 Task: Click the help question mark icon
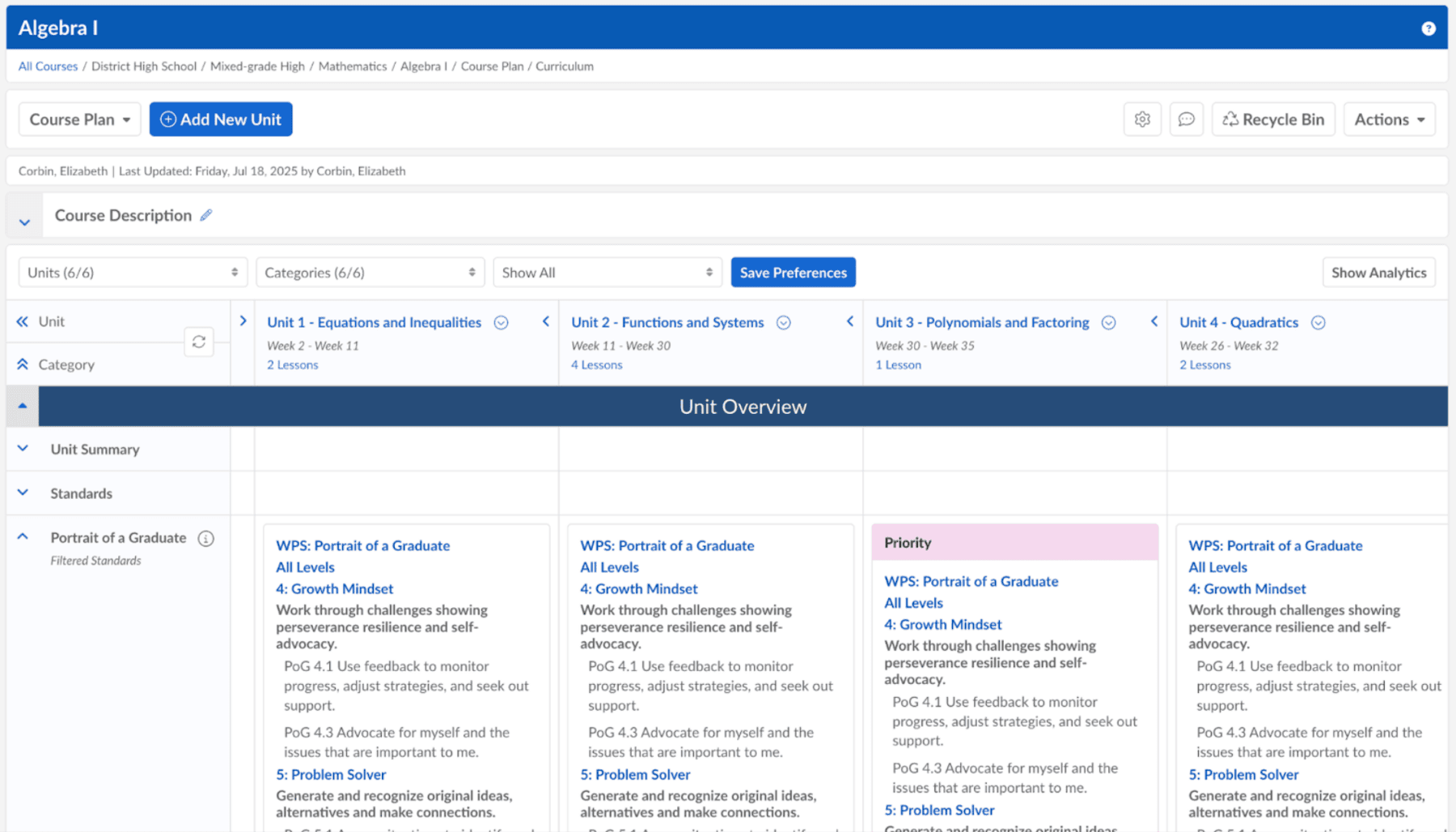point(1428,28)
